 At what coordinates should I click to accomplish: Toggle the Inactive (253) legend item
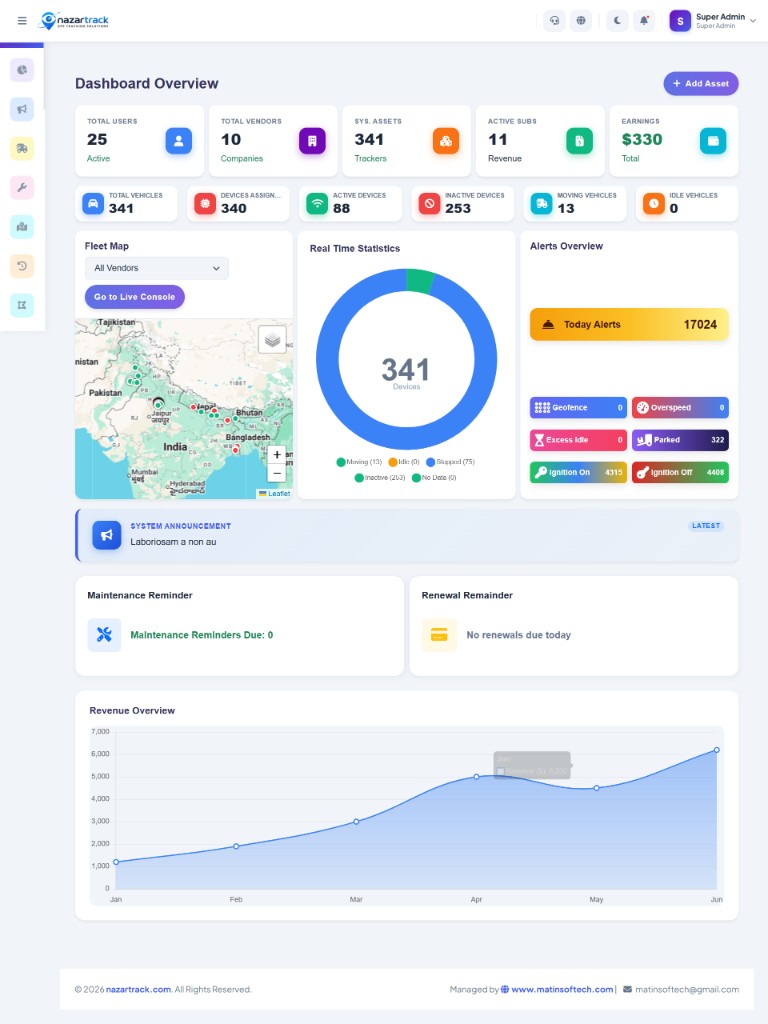click(379, 477)
